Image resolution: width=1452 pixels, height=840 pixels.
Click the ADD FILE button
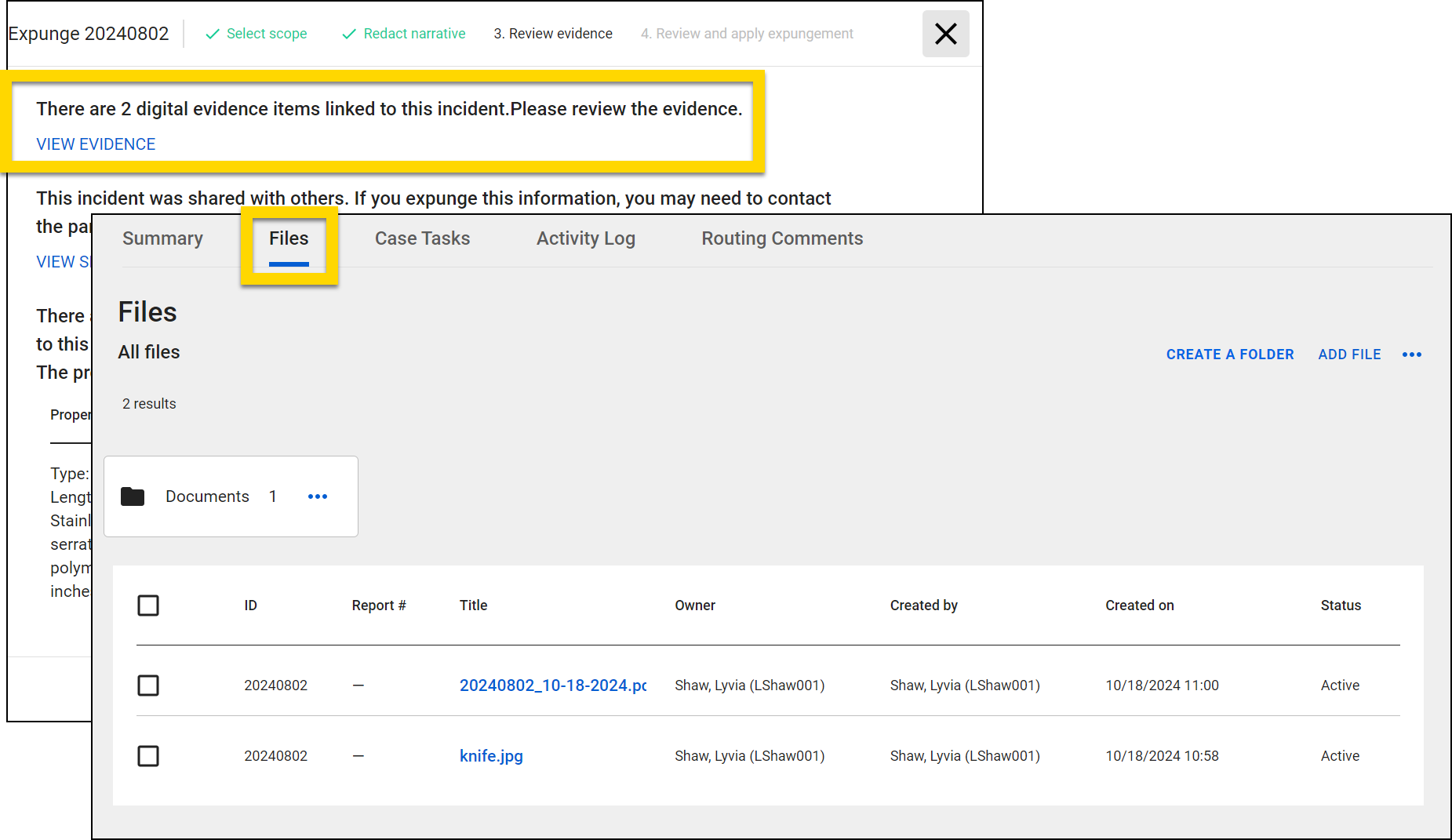[1349, 355]
